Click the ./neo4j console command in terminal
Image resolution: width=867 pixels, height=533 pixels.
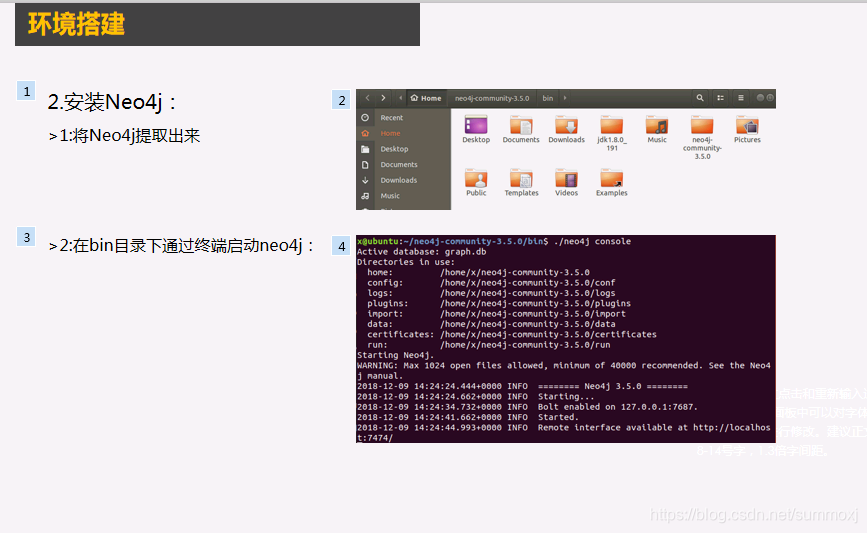pyautogui.click(x=592, y=241)
